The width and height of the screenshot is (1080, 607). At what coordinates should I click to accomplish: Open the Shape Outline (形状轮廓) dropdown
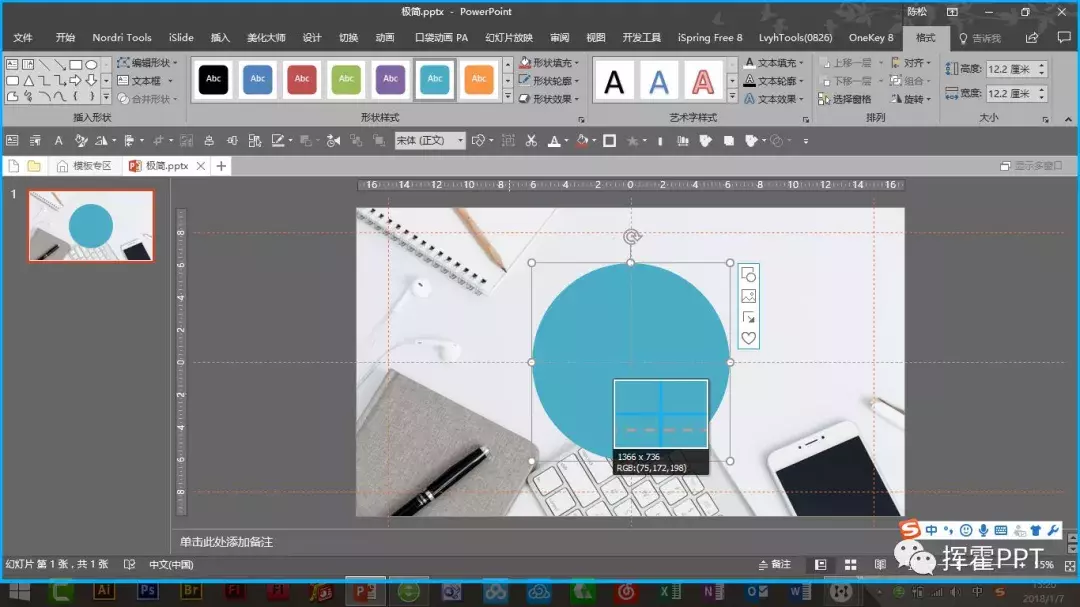549,81
